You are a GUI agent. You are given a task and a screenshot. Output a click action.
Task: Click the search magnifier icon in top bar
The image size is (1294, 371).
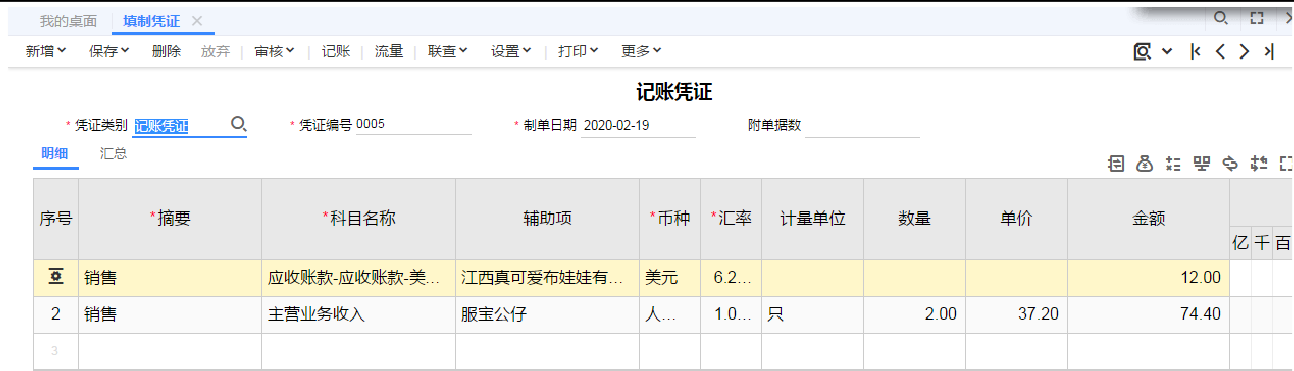click(1220, 18)
